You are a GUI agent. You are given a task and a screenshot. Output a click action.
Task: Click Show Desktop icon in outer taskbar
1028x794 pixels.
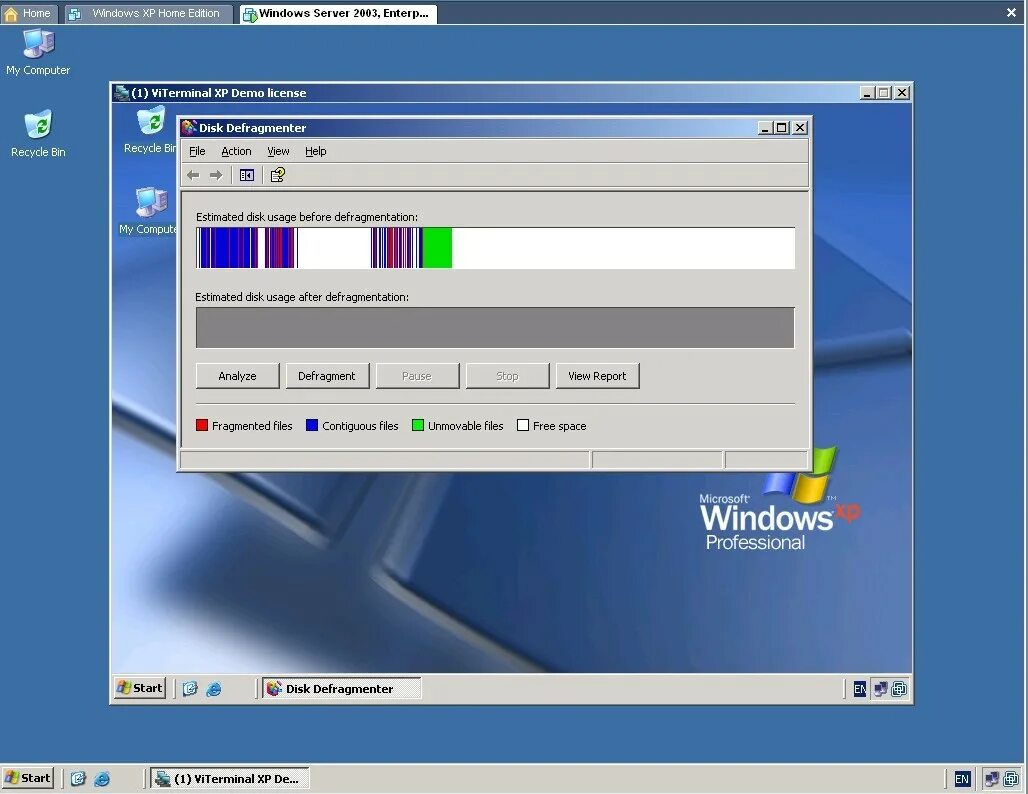78,778
